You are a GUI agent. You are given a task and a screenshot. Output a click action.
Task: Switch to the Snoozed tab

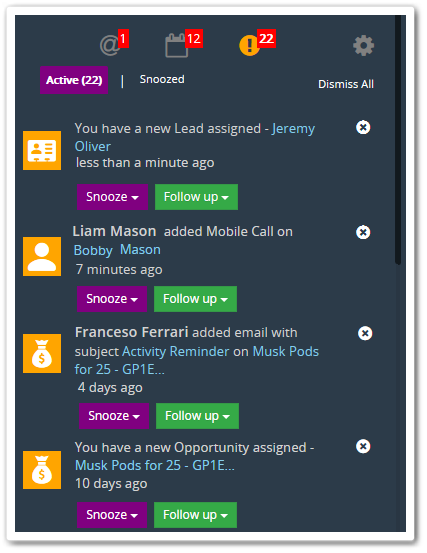[x=162, y=79]
